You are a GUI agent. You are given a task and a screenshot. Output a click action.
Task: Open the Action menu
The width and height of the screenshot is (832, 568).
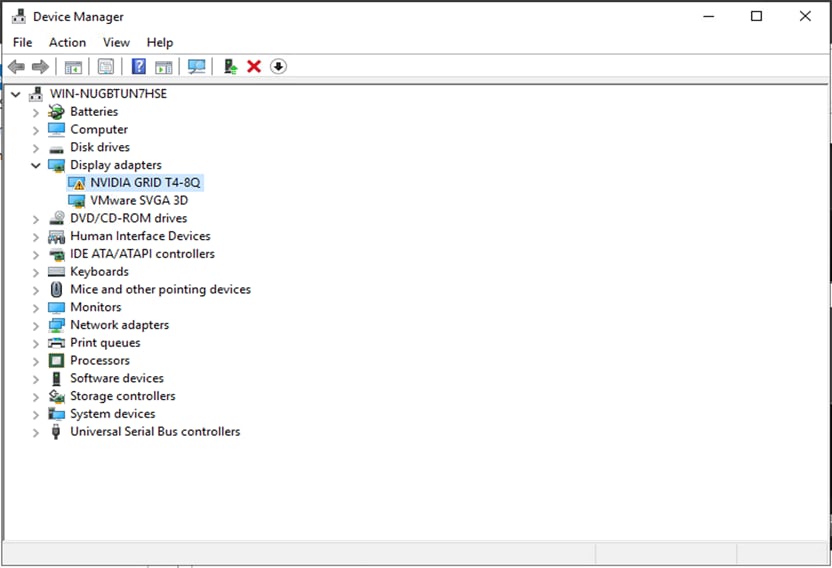(67, 42)
